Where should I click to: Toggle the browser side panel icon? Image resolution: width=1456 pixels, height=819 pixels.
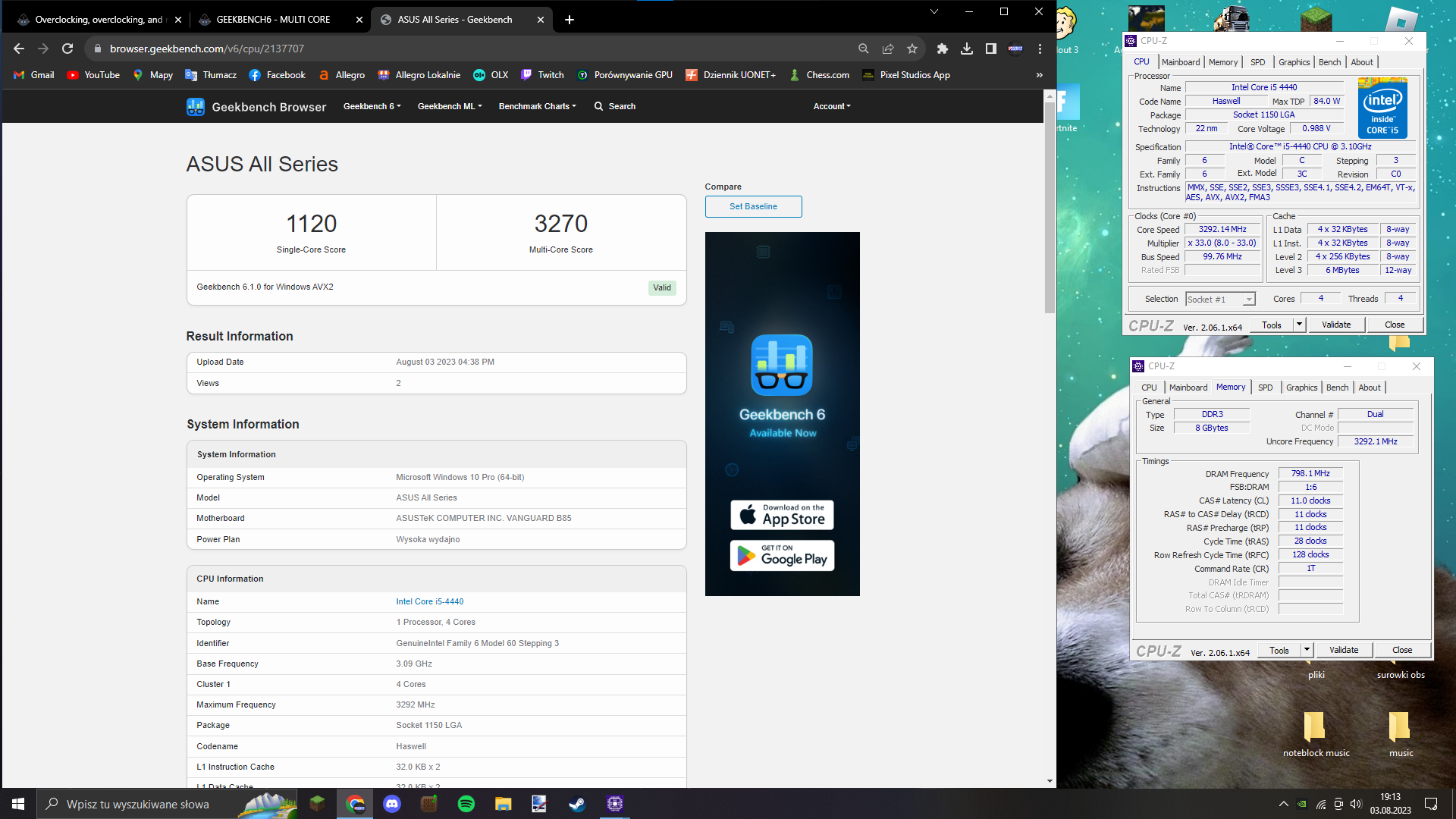(x=991, y=49)
